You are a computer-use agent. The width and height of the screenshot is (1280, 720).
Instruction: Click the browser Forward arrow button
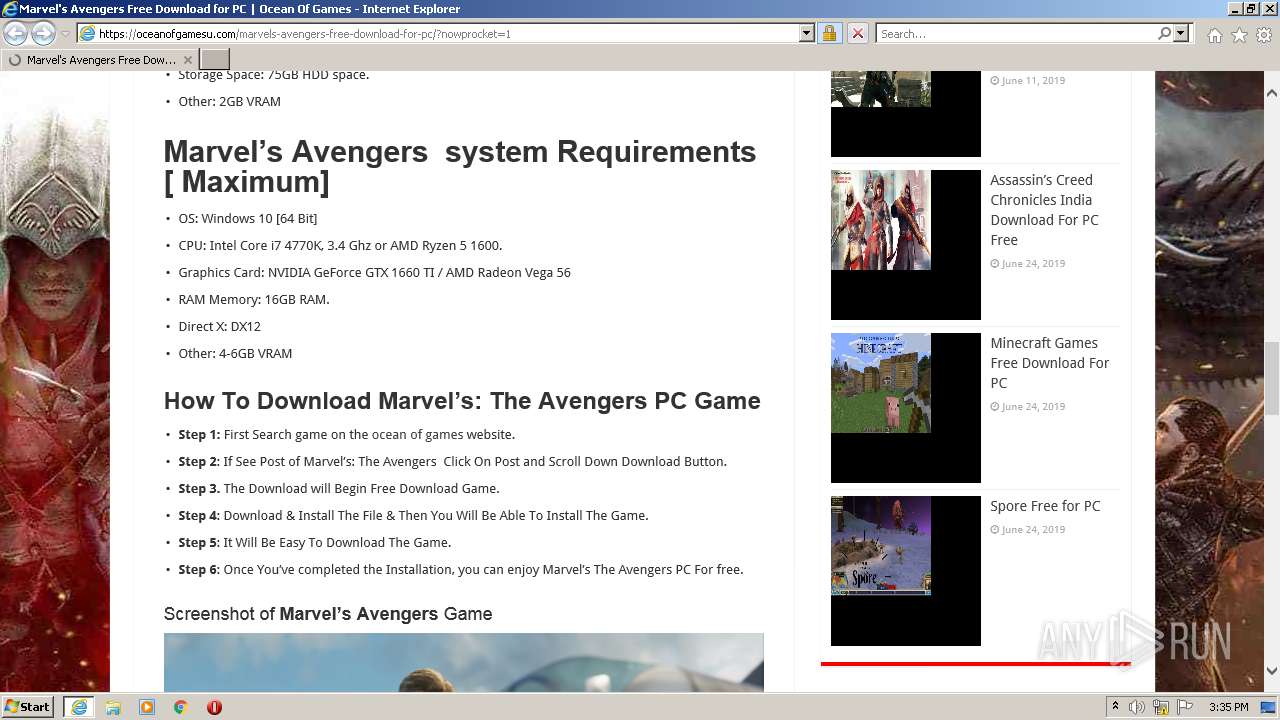click(x=43, y=34)
